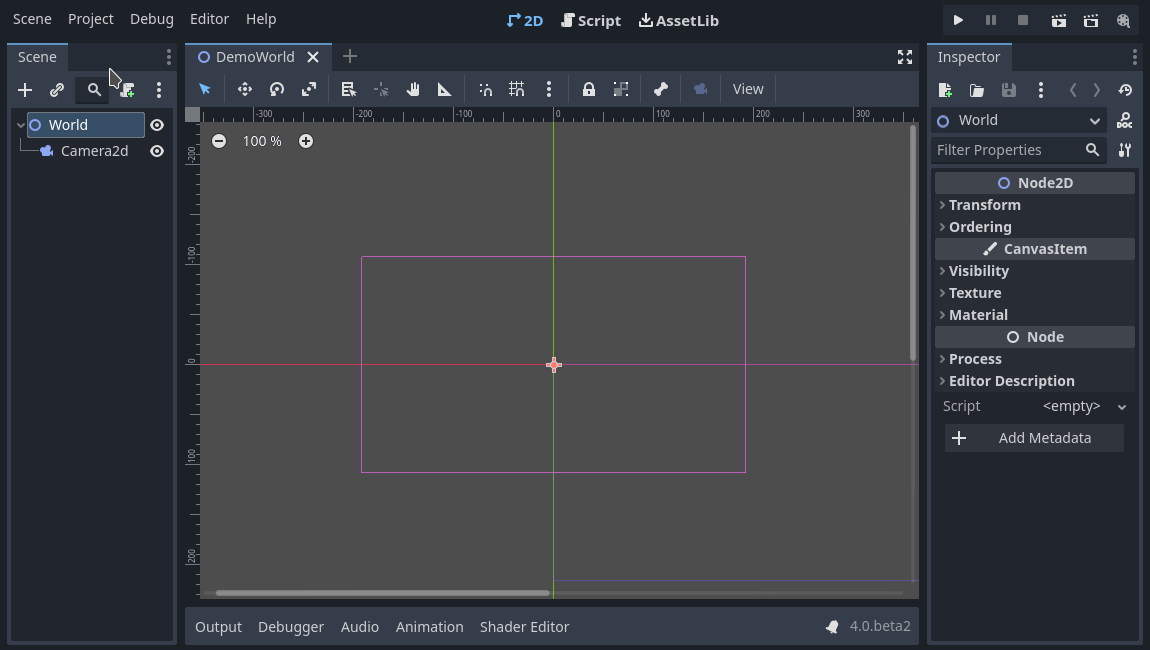Select the pivot change tool
The image size is (1150, 650).
click(x=381, y=89)
